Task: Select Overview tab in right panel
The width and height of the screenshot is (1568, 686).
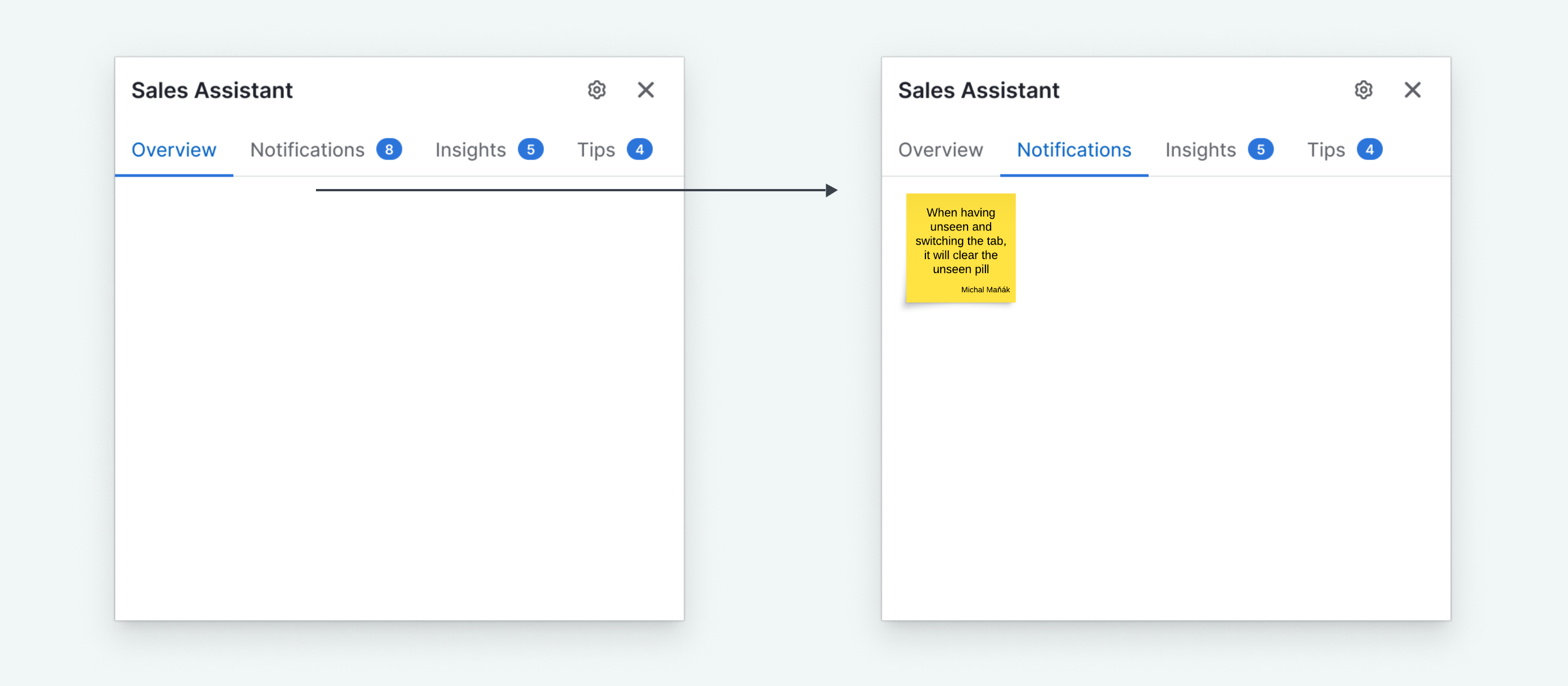Action: tap(941, 150)
